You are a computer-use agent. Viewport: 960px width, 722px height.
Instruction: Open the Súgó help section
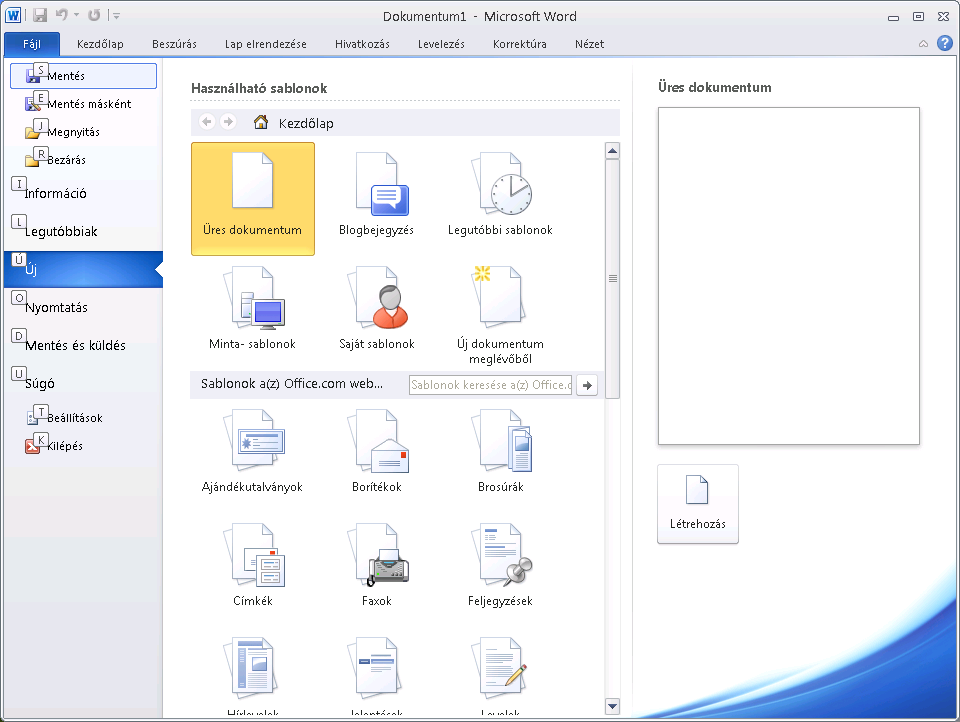83,383
